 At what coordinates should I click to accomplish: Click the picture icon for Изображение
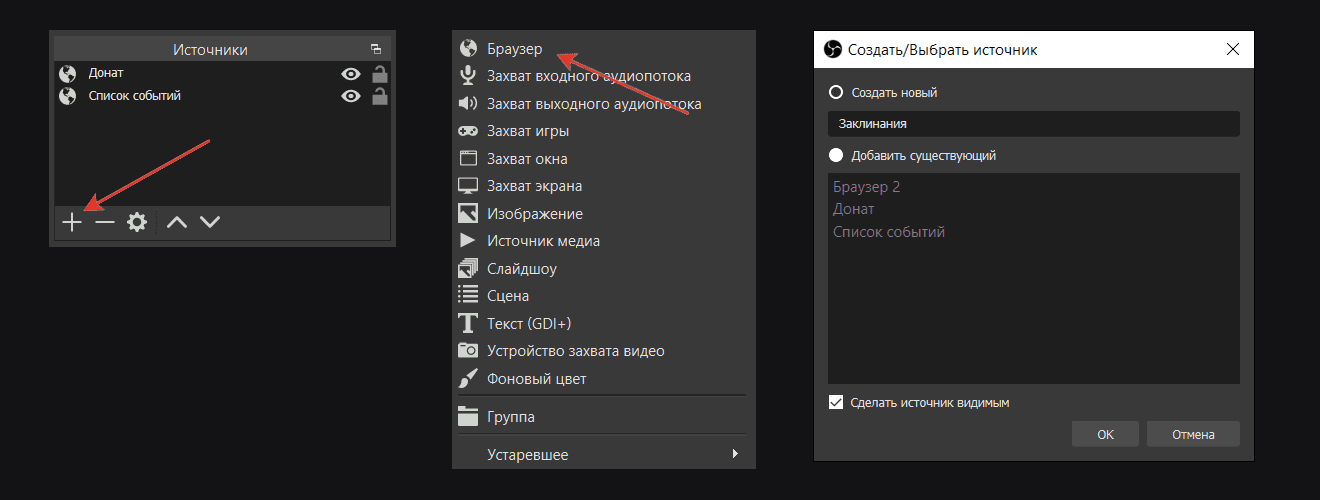[468, 213]
